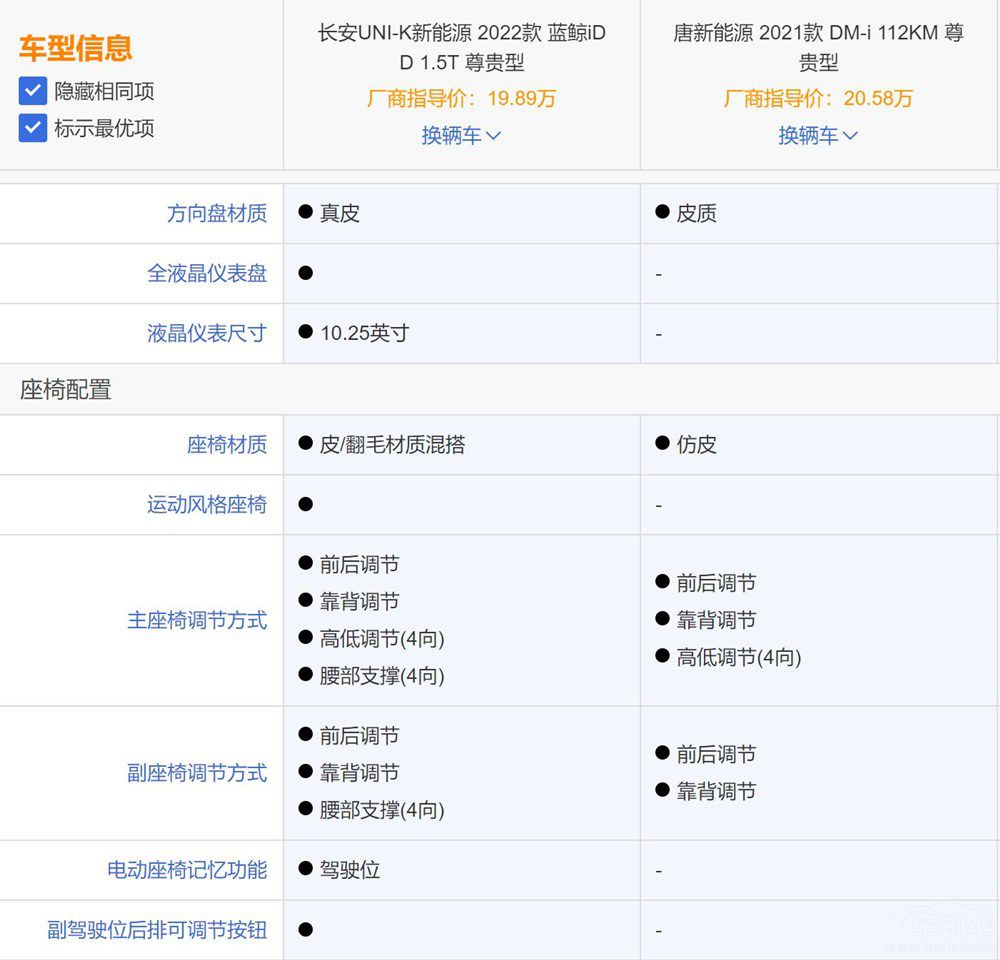Click the 方向盘材质 parameter link
This screenshot has height=960, width=1000.
point(216,213)
